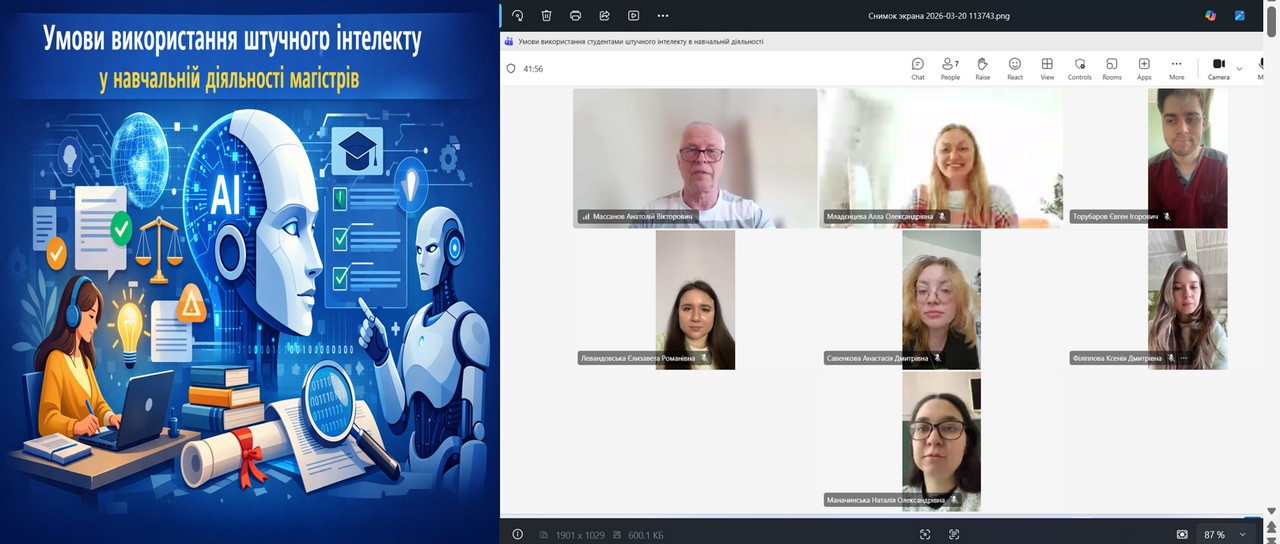
Task: Open the three-dot menu in the photo viewer toolbar
Action: pyautogui.click(x=663, y=15)
